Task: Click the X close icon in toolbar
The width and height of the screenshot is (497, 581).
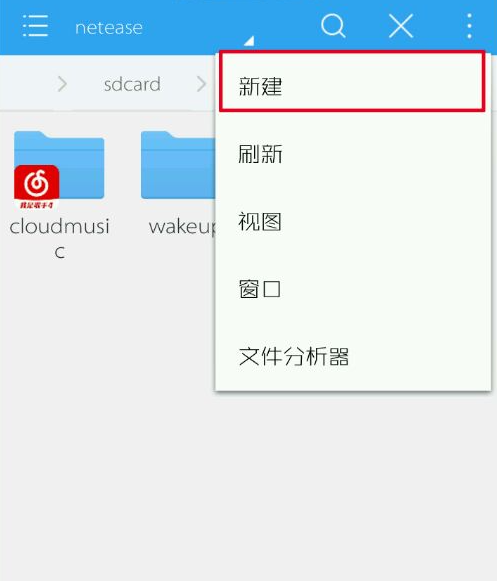Action: [x=401, y=26]
